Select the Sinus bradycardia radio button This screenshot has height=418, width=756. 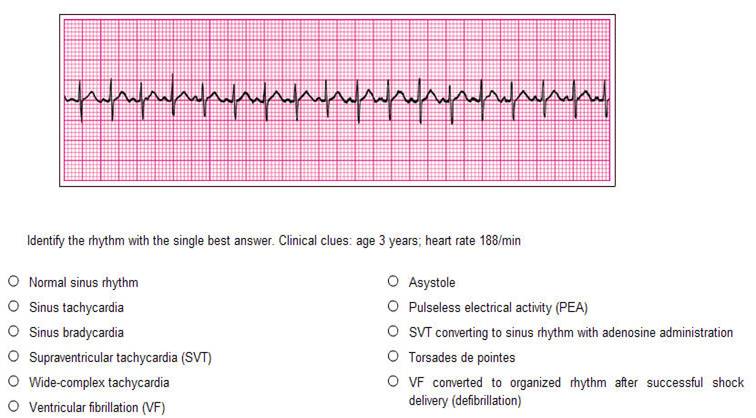[x=14, y=331]
